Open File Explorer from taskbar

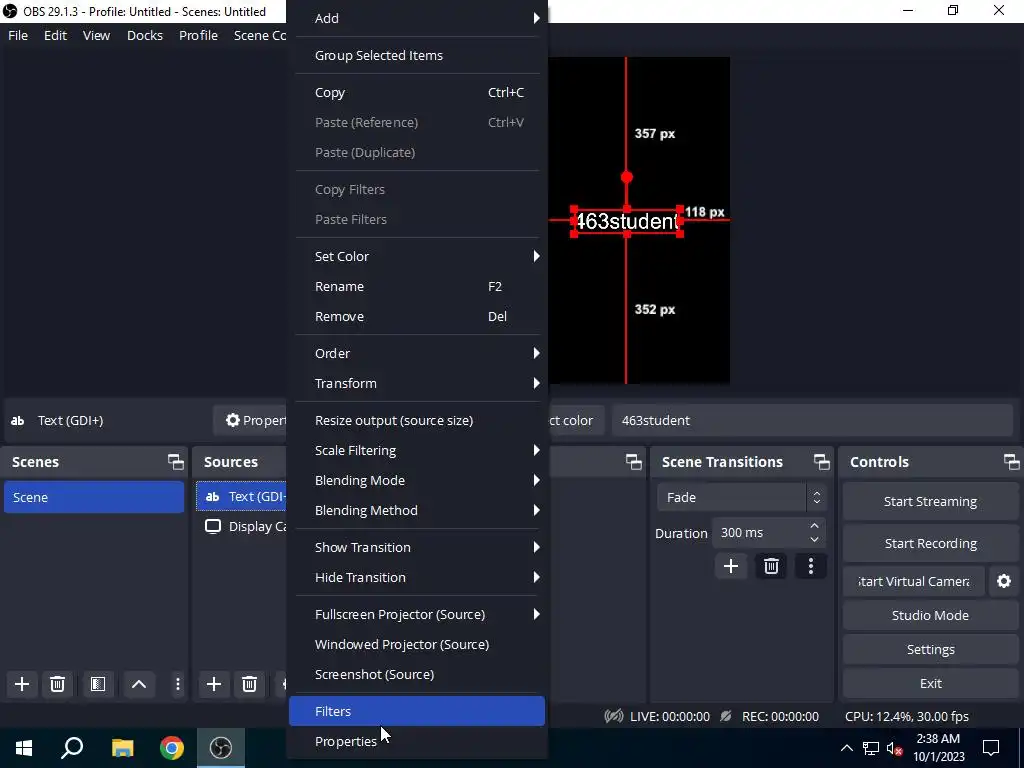pos(122,748)
